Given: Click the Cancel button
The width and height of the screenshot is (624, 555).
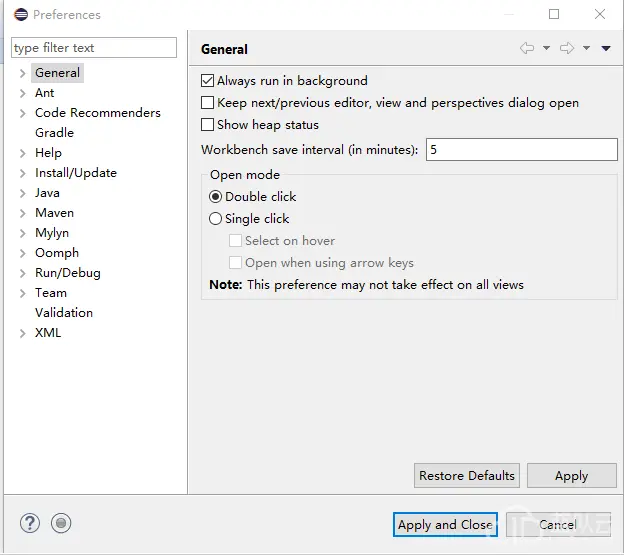Looking at the screenshot, I should 558,524.
